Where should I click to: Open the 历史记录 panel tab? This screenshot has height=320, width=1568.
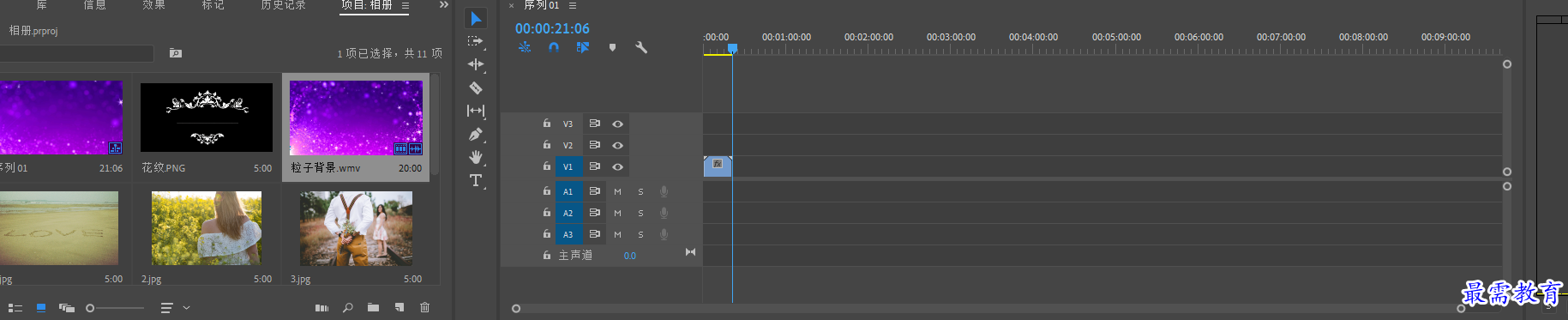click(x=283, y=5)
